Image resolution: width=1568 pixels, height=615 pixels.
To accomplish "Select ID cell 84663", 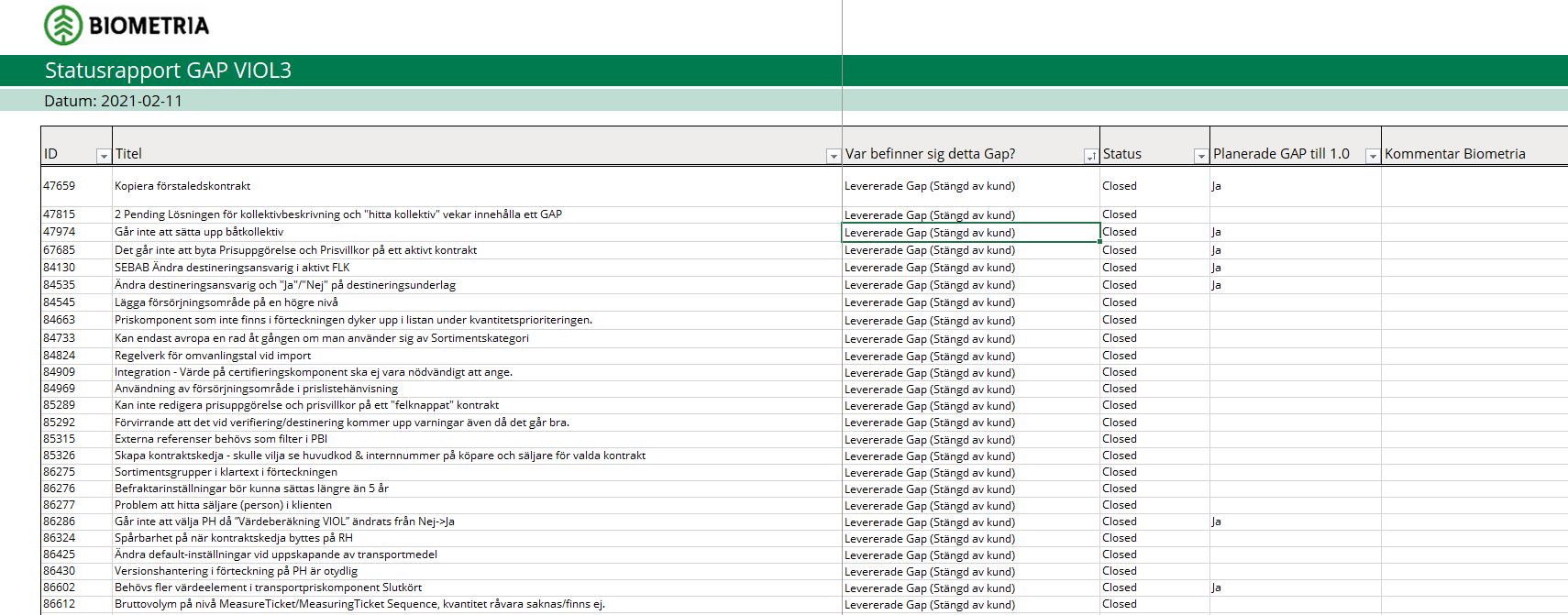I will coord(76,320).
